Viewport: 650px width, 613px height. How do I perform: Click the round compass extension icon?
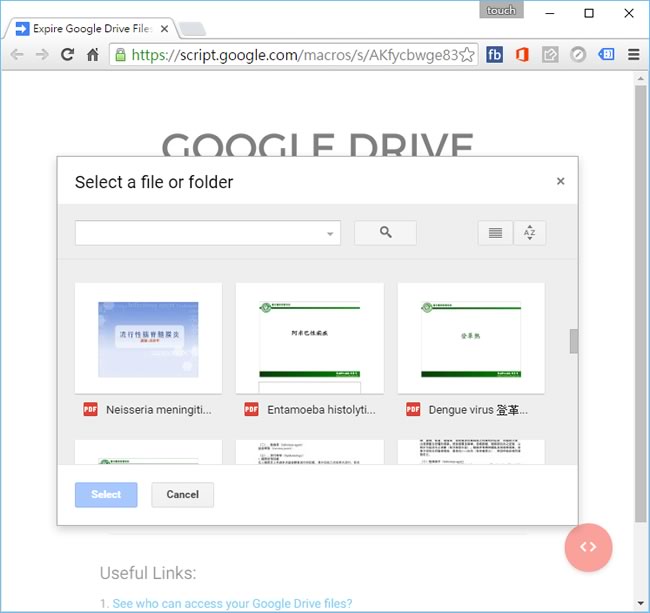click(x=578, y=54)
